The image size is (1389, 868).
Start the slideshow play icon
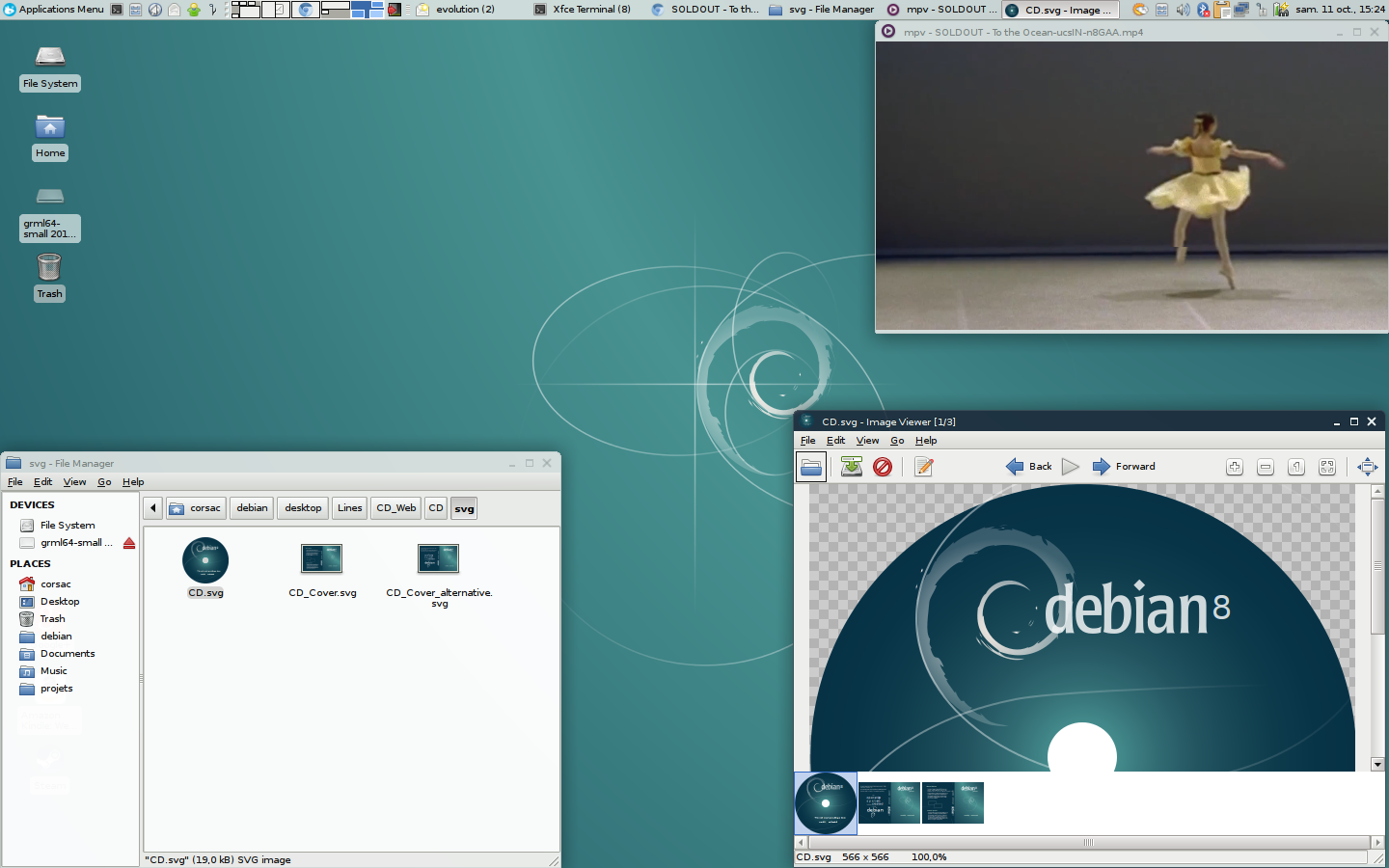pyautogui.click(x=1071, y=467)
